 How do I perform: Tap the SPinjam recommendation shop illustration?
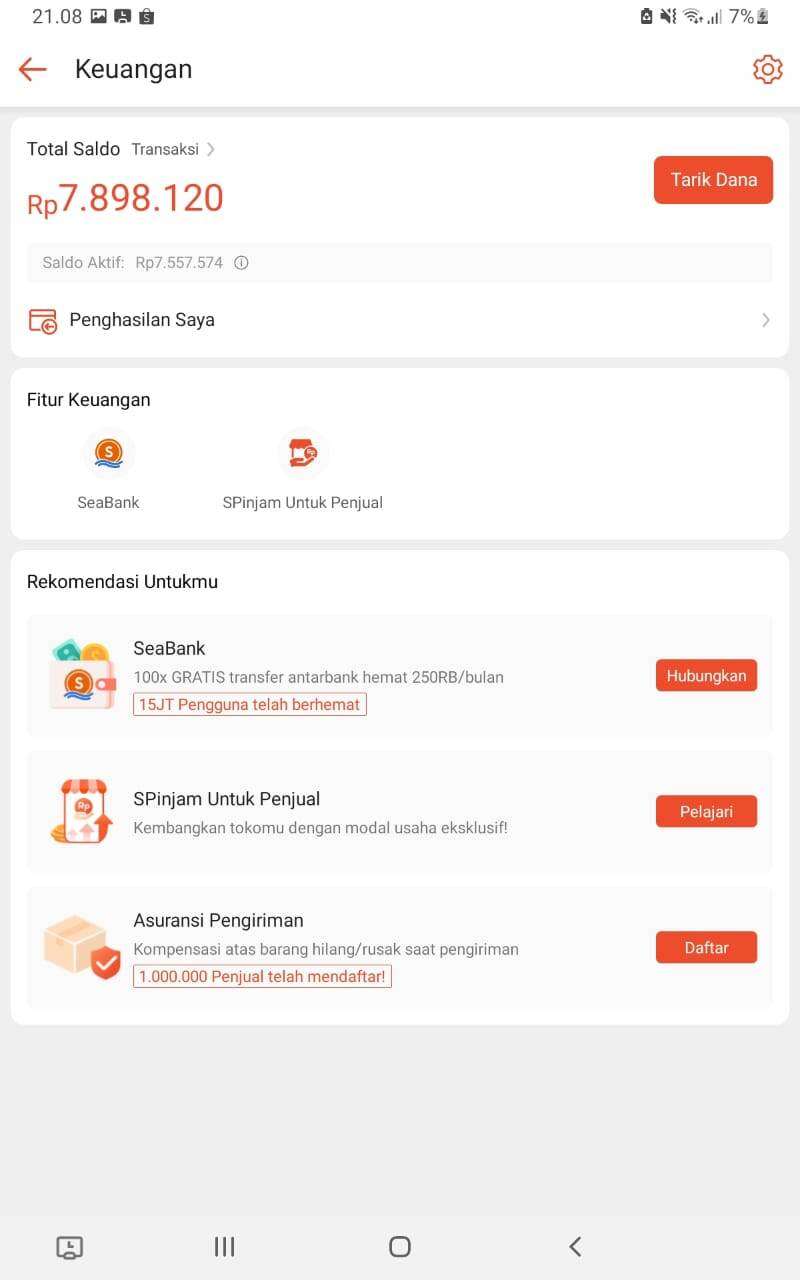81,811
